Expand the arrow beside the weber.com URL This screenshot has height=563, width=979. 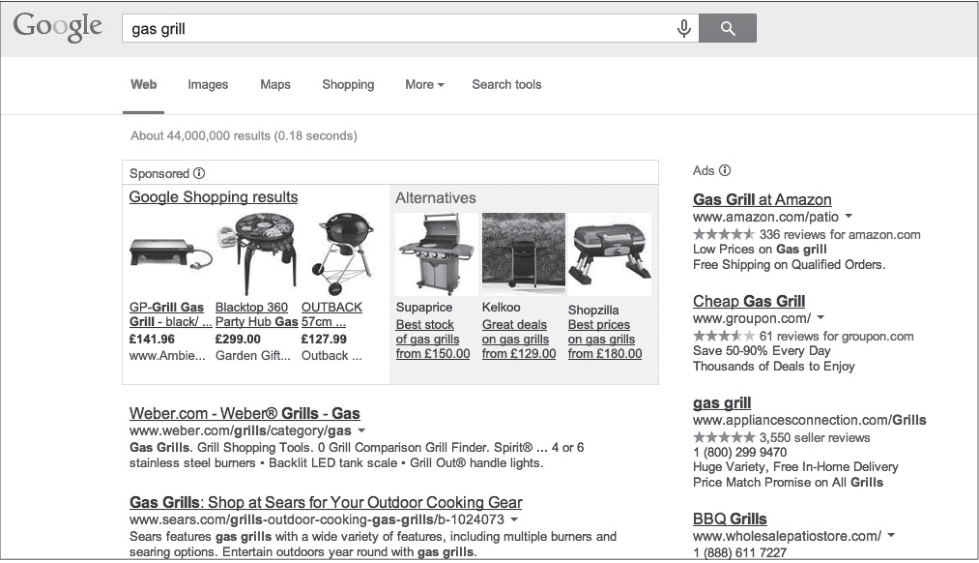pos(361,430)
